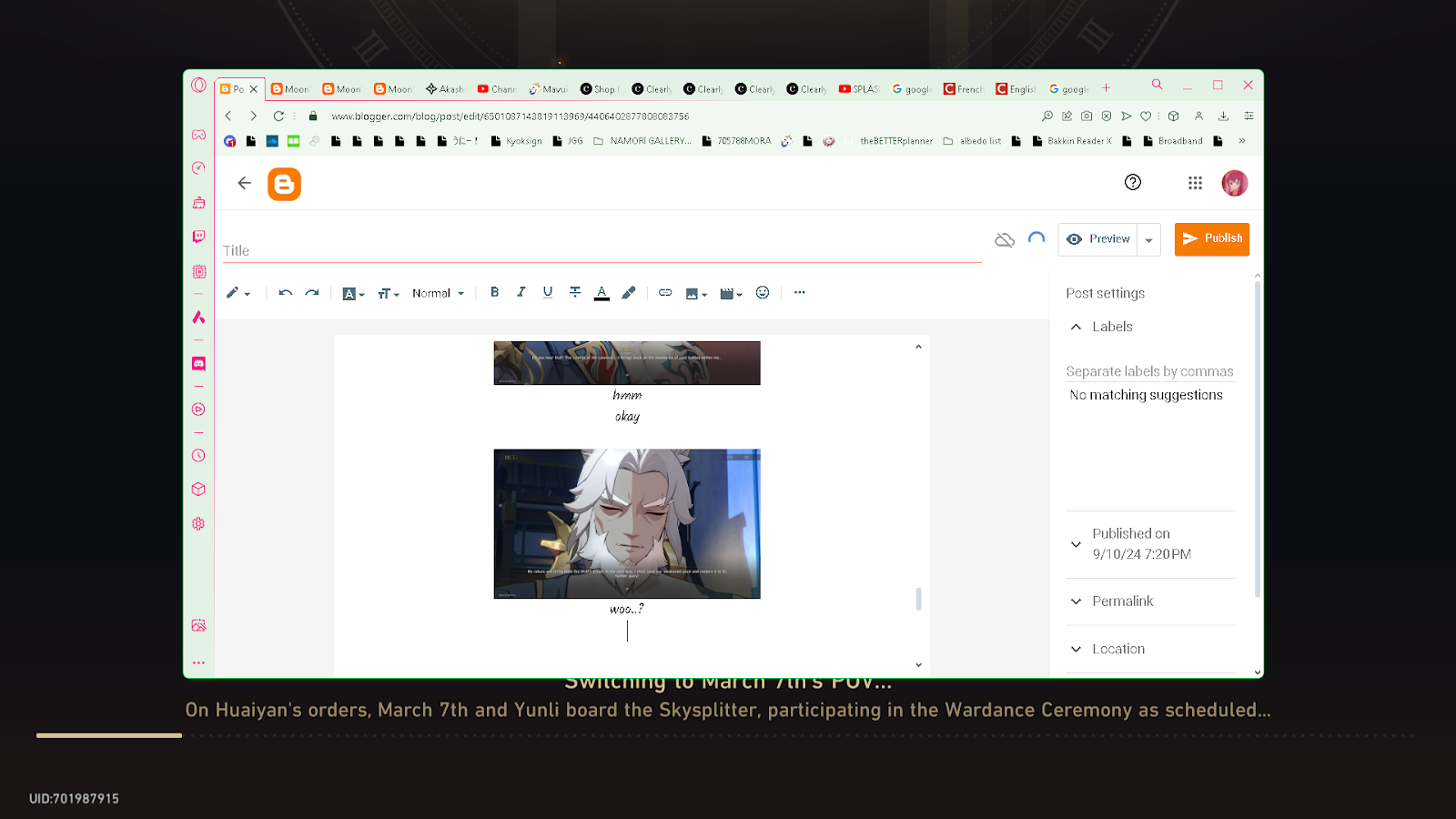This screenshot has width=1456, height=819.
Task: Open the Preview options dropdown arrow
Action: point(1149,239)
